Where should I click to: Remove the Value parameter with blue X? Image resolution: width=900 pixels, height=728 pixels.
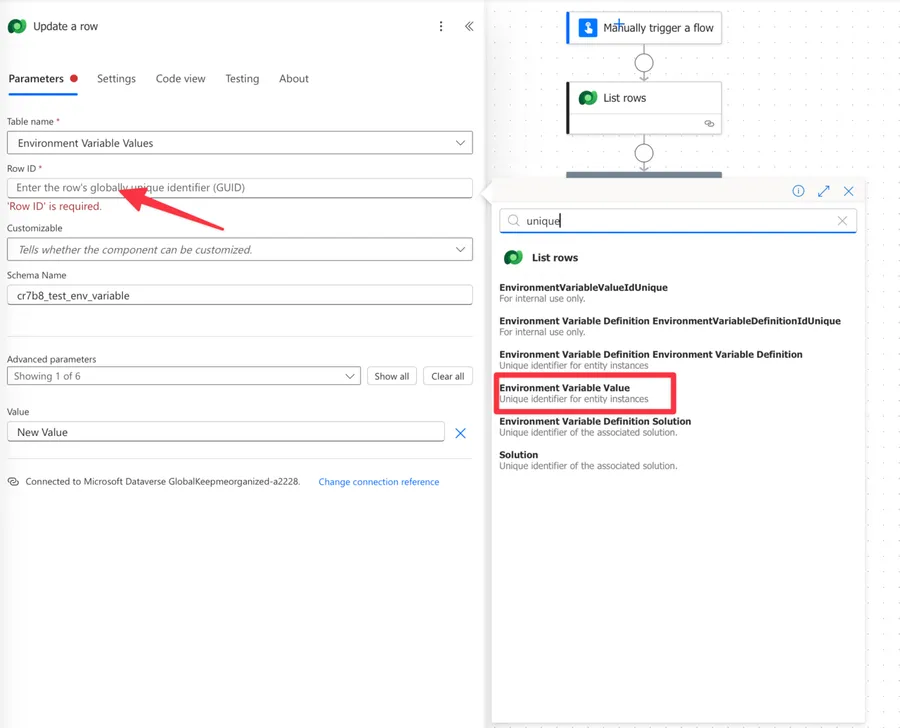point(460,433)
